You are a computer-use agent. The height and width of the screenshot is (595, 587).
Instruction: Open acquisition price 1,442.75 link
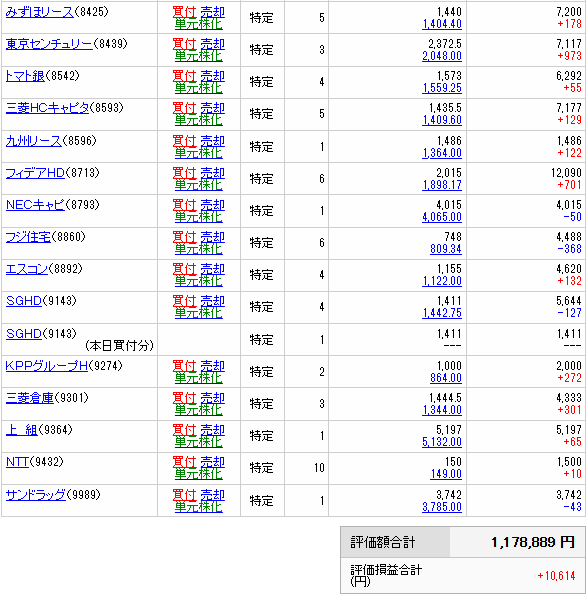pyautogui.click(x=442, y=313)
